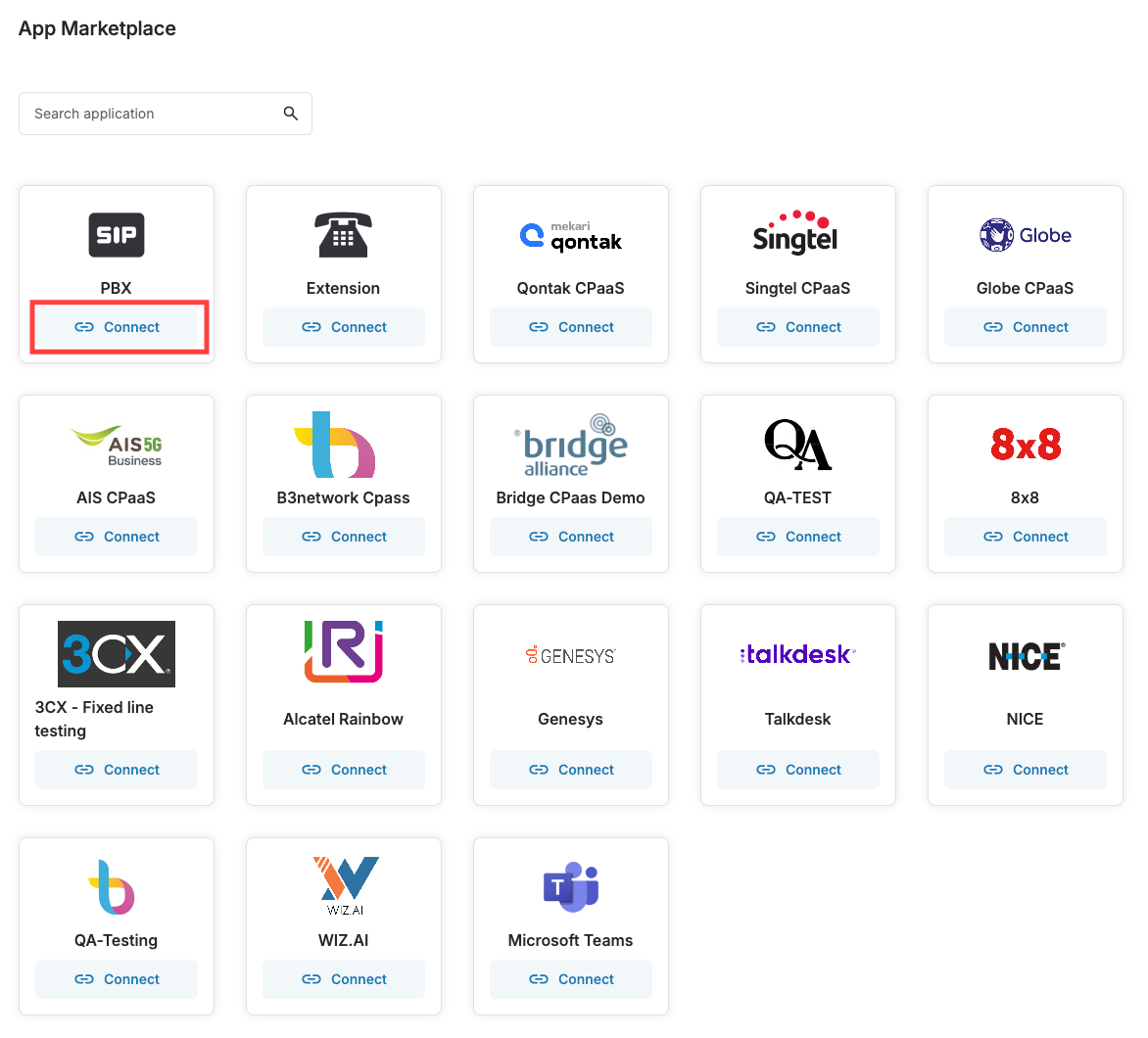Click the Globe CPaaS name
Image resolution: width=1148 pixels, height=1038 pixels.
coord(1025,289)
